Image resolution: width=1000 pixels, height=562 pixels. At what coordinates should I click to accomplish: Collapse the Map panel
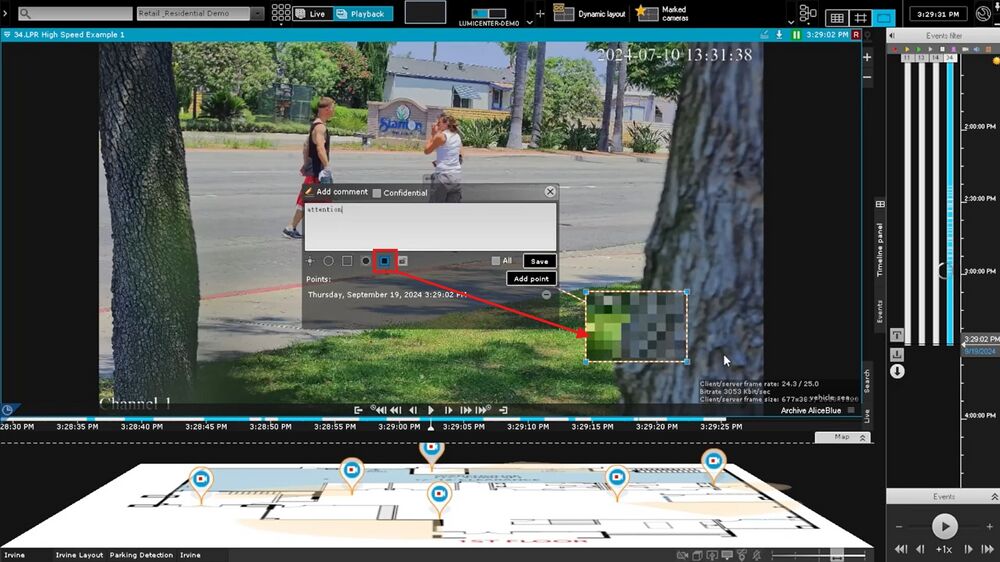864,438
